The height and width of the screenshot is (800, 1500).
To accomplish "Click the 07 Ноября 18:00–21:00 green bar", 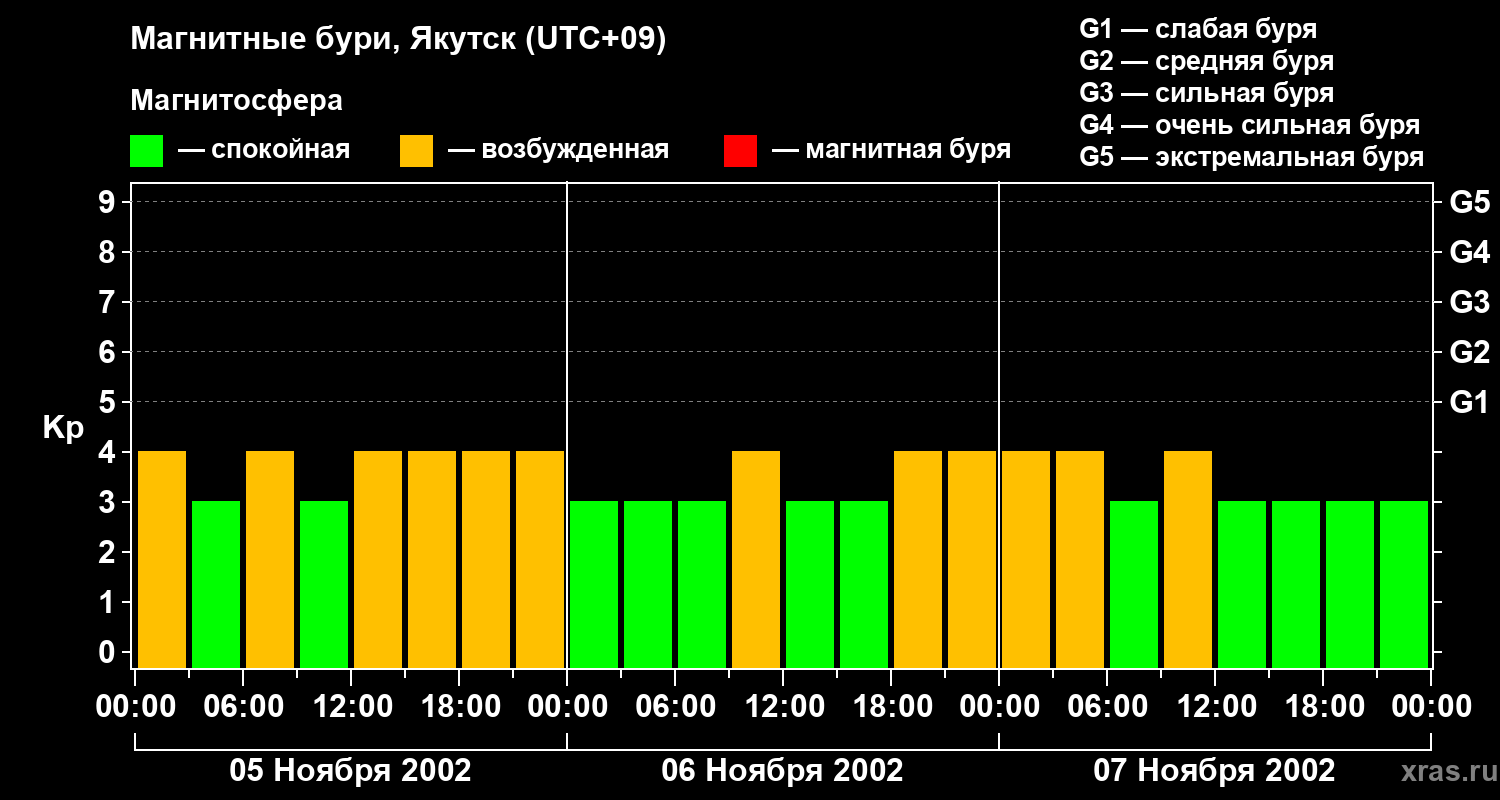I will [x=1350, y=584].
